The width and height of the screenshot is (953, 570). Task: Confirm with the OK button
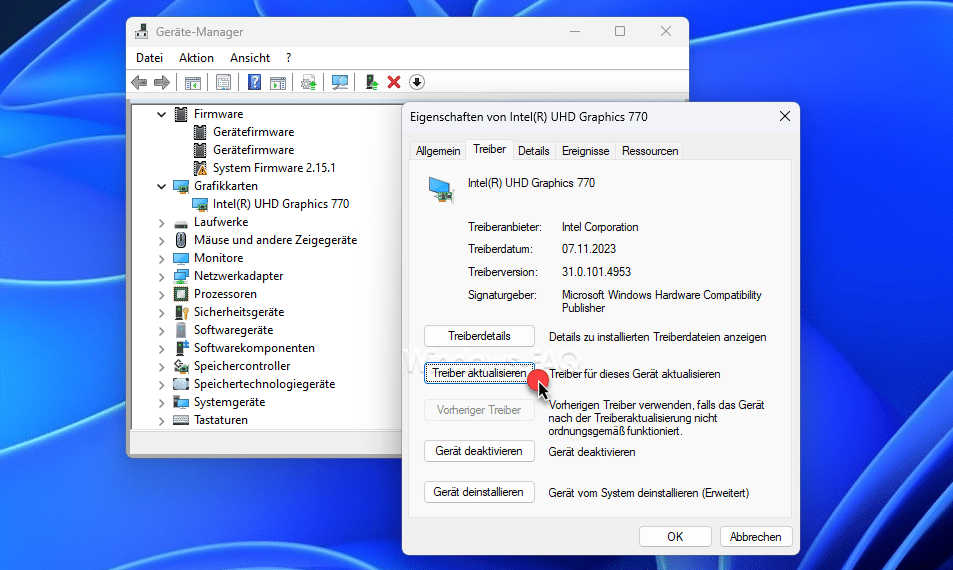tap(675, 537)
